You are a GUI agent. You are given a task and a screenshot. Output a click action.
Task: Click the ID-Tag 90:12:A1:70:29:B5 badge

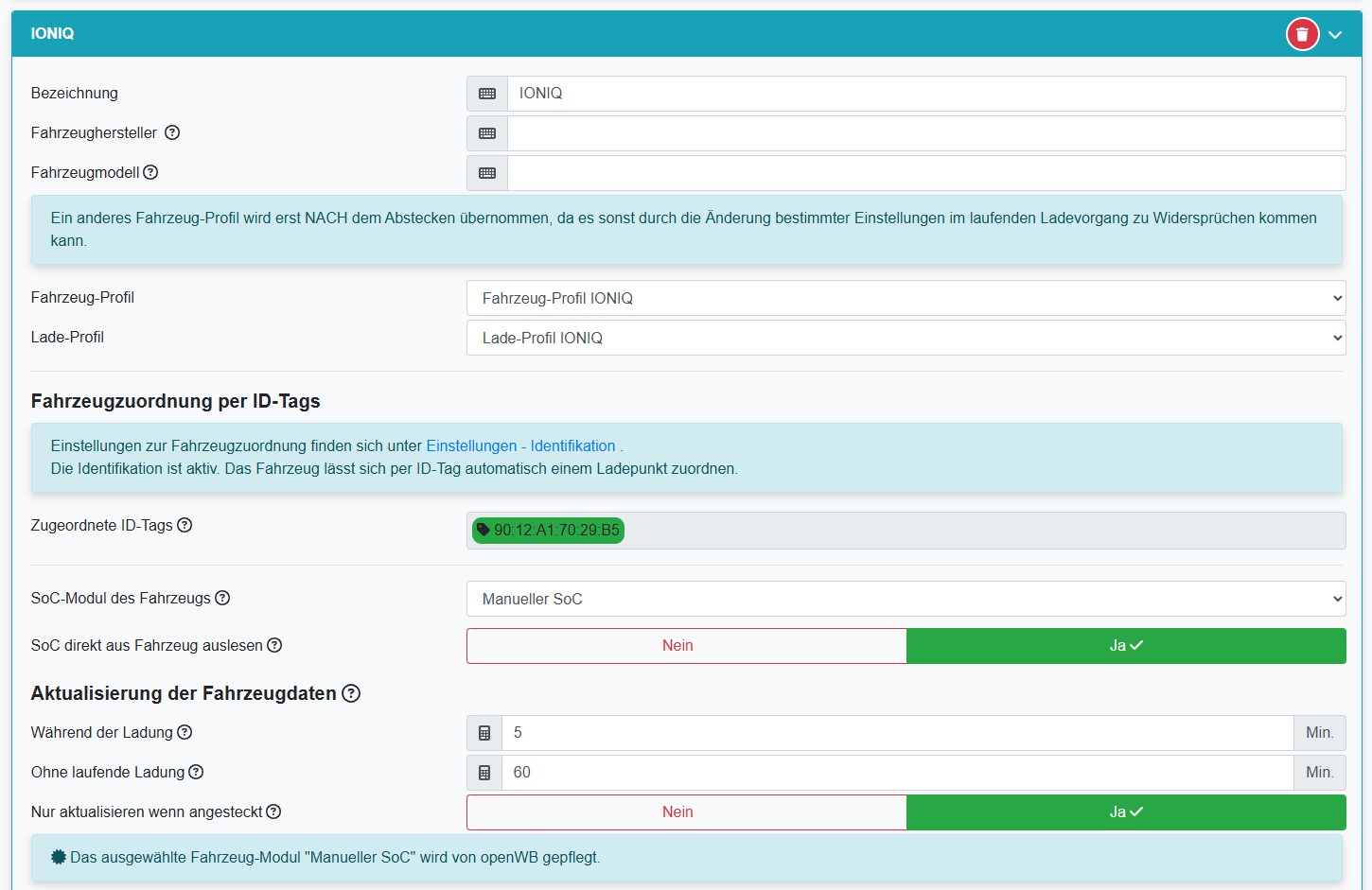[x=549, y=531]
